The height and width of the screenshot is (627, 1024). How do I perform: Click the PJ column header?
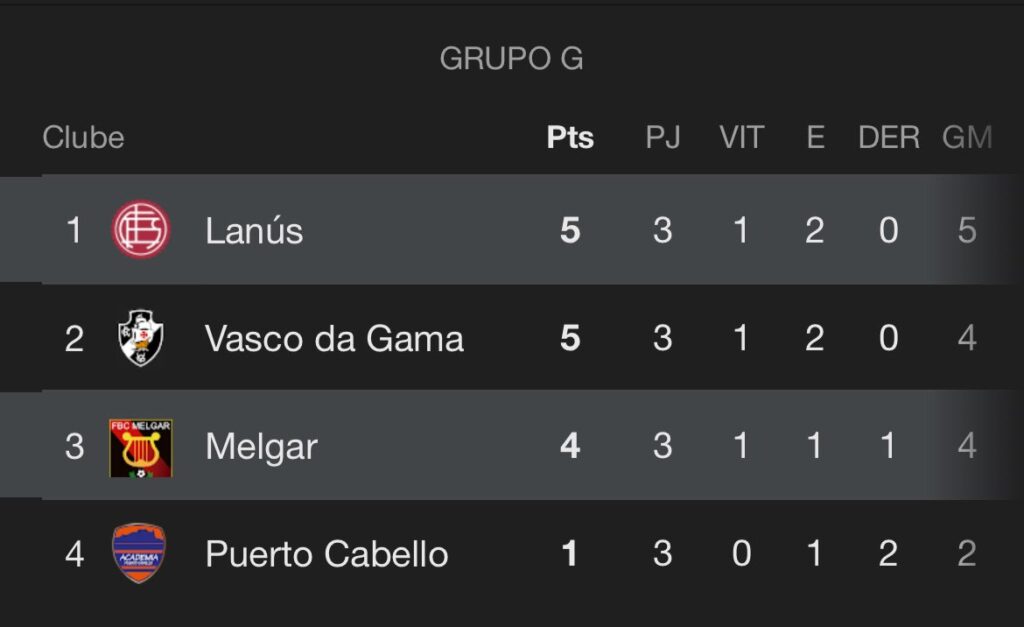pos(663,137)
